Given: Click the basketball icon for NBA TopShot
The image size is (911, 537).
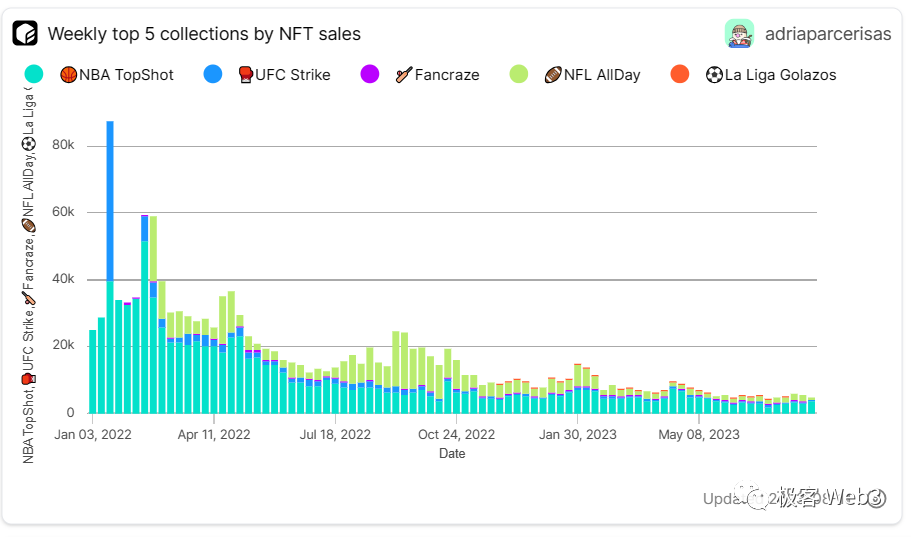Looking at the screenshot, I should click(69, 75).
